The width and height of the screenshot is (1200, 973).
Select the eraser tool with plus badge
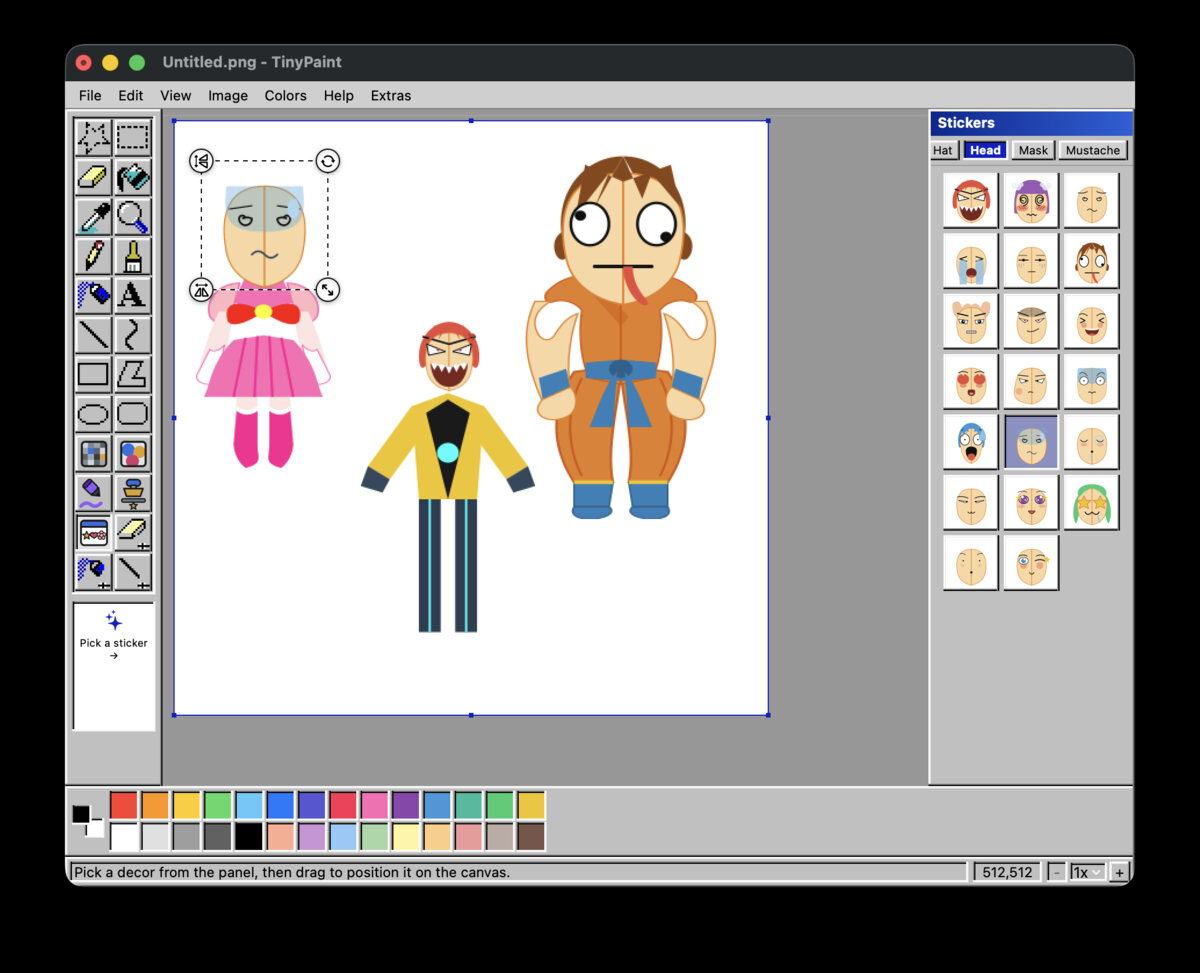click(x=132, y=532)
